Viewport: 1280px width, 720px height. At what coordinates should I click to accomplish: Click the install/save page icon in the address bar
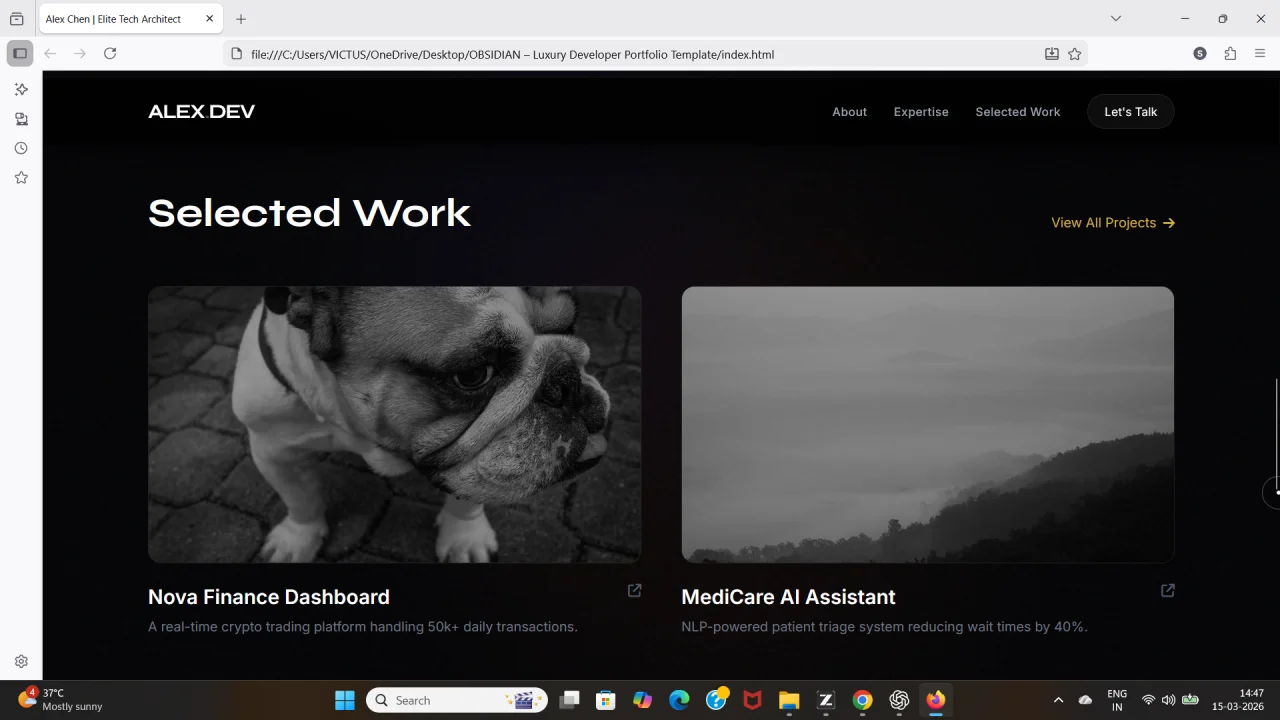click(x=1052, y=54)
